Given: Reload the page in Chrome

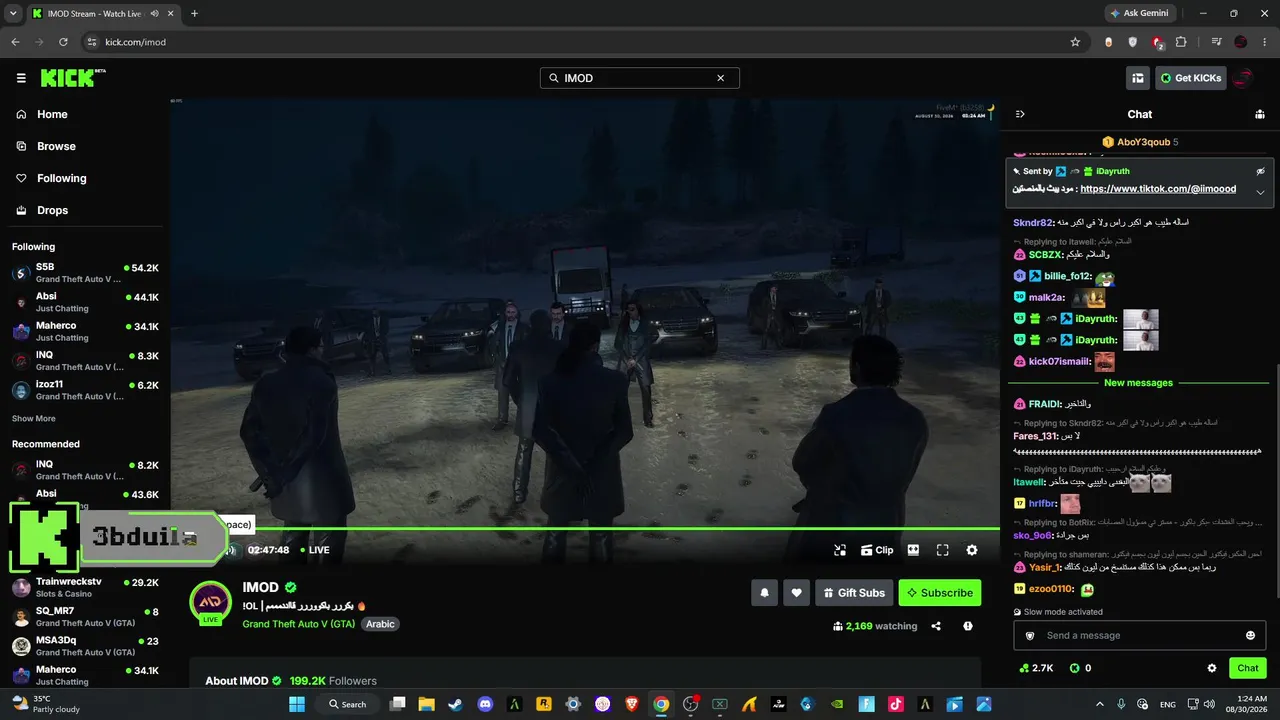Looking at the screenshot, I should [63, 42].
